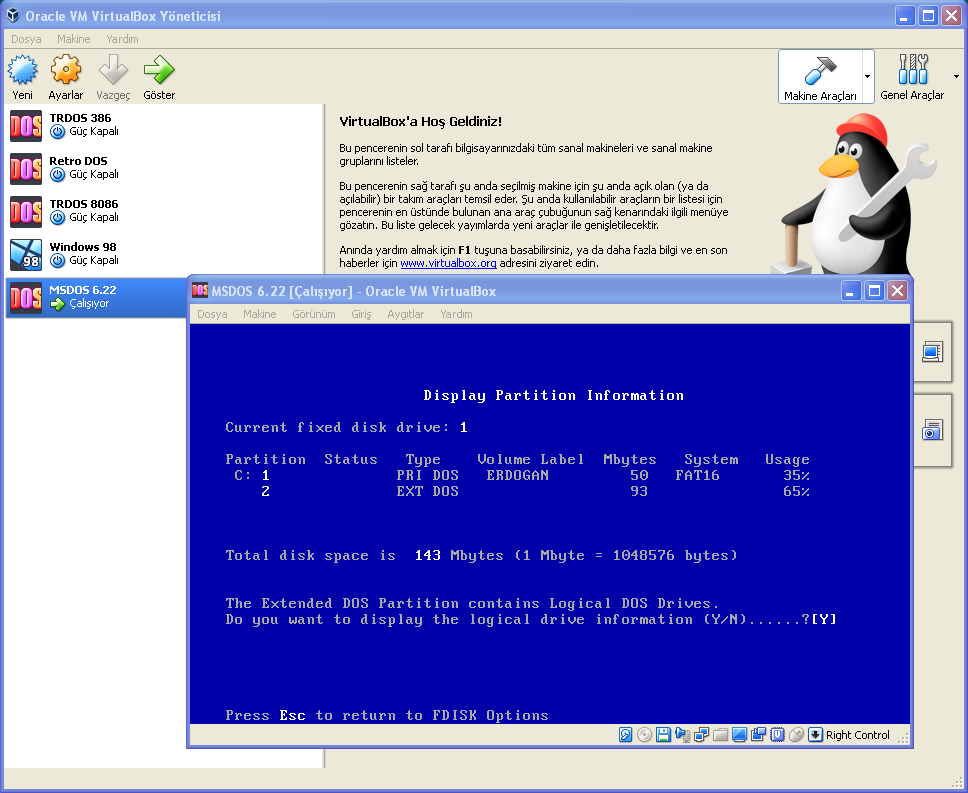Screen dimensions: 968x793
Task: Grab the VM window corner size grip
Action: (x=904, y=739)
